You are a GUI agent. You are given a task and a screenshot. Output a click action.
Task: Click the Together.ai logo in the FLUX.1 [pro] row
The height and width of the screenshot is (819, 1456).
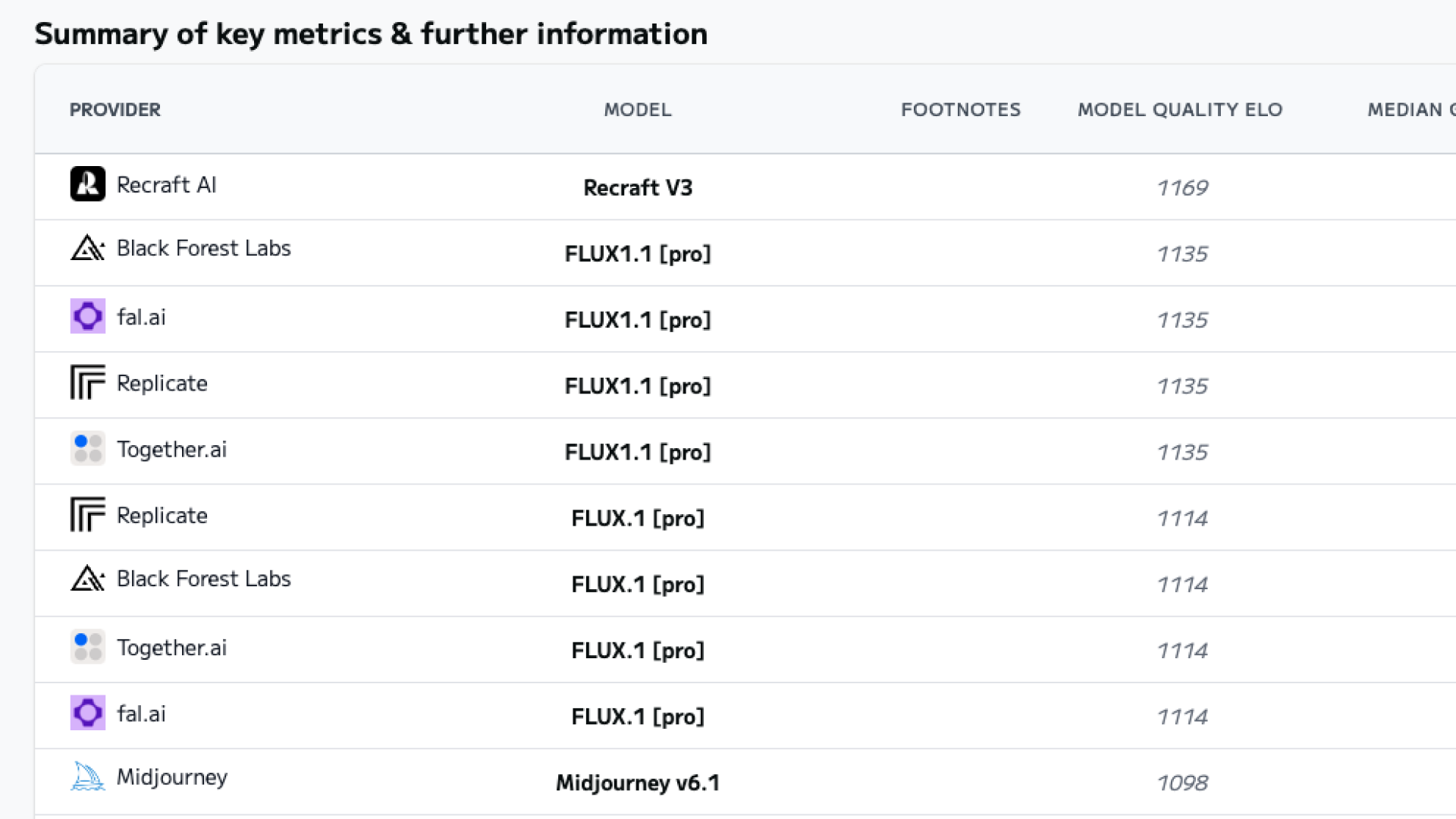coord(88,647)
